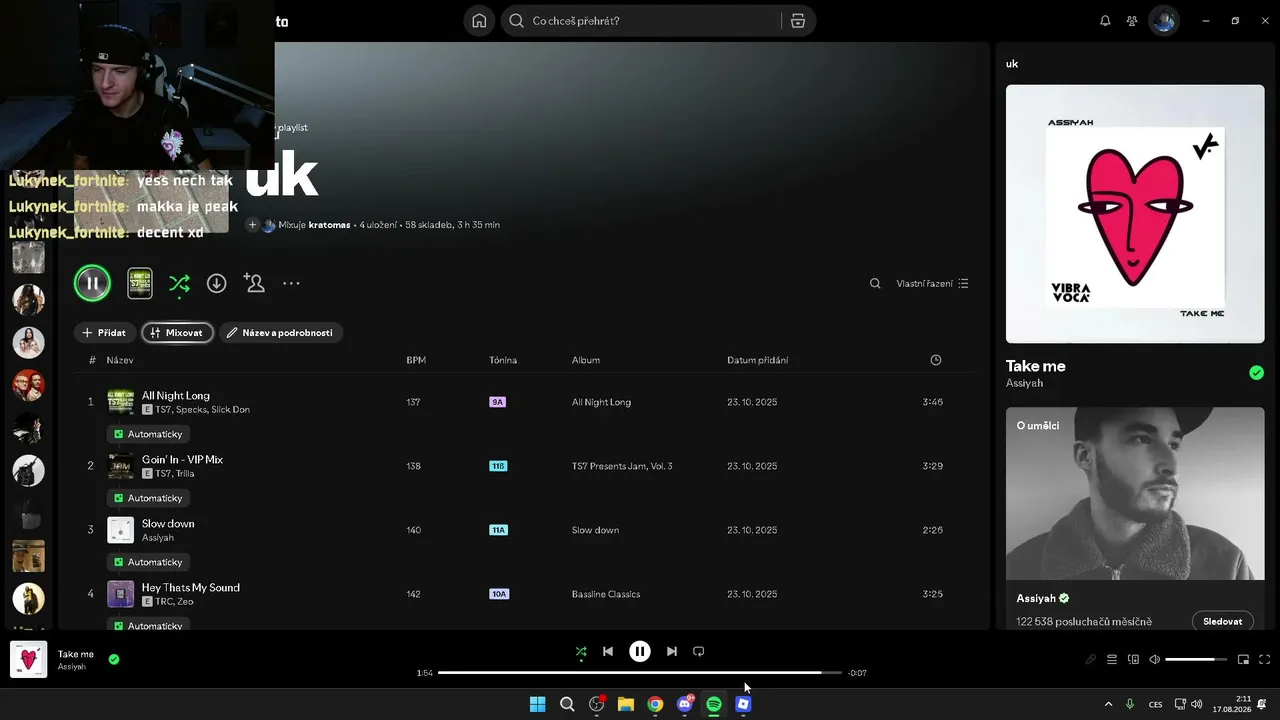The width and height of the screenshot is (1280, 720).
Task: Toggle the saved checkmark in the player bar
Action: coord(114,659)
